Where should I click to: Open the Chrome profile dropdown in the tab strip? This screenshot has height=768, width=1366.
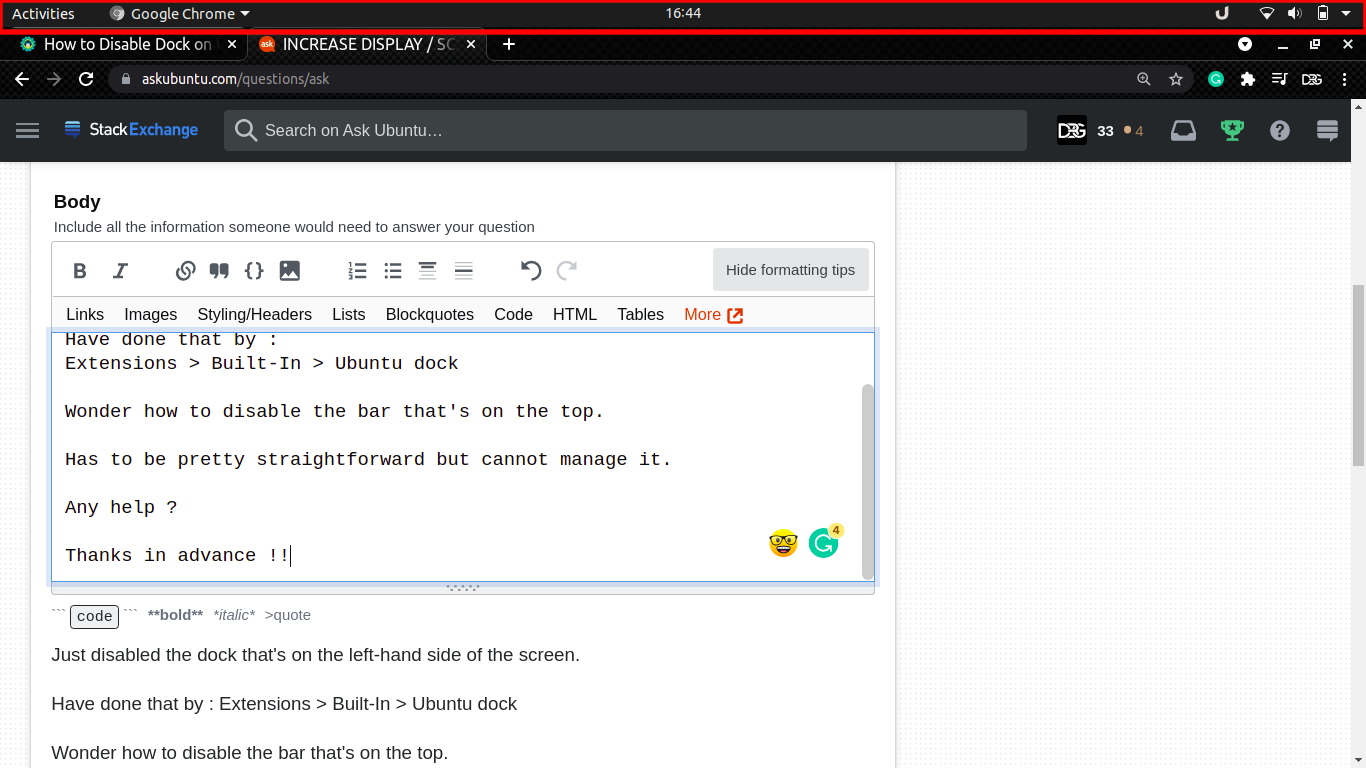pos(1245,44)
